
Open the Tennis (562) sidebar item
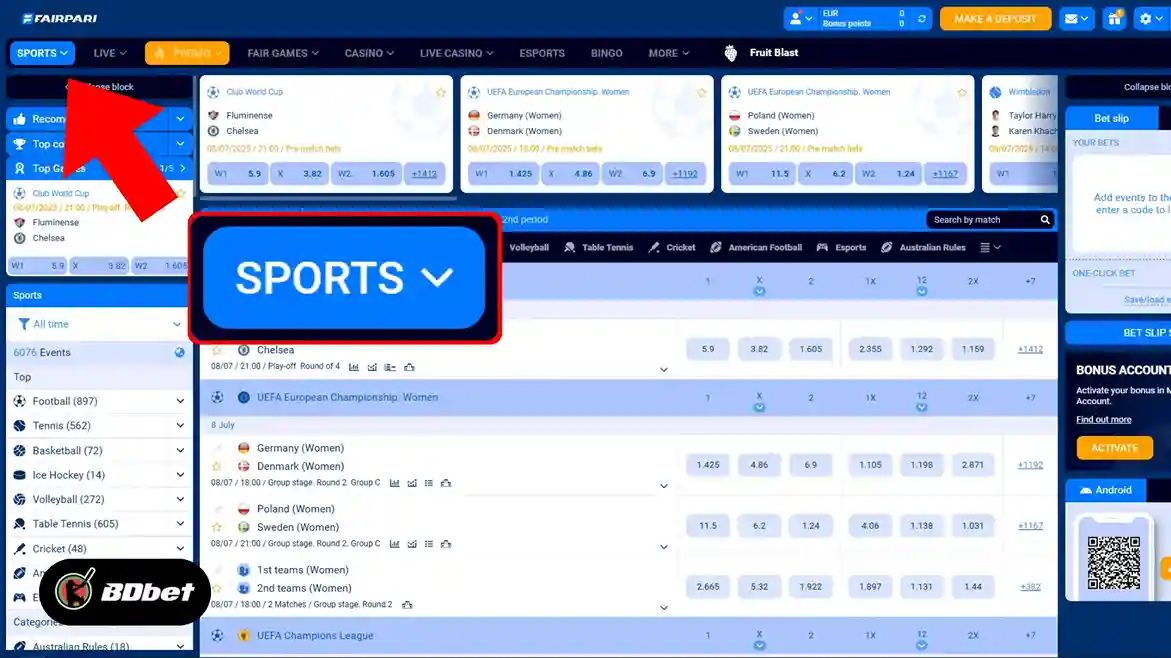(x=99, y=426)
